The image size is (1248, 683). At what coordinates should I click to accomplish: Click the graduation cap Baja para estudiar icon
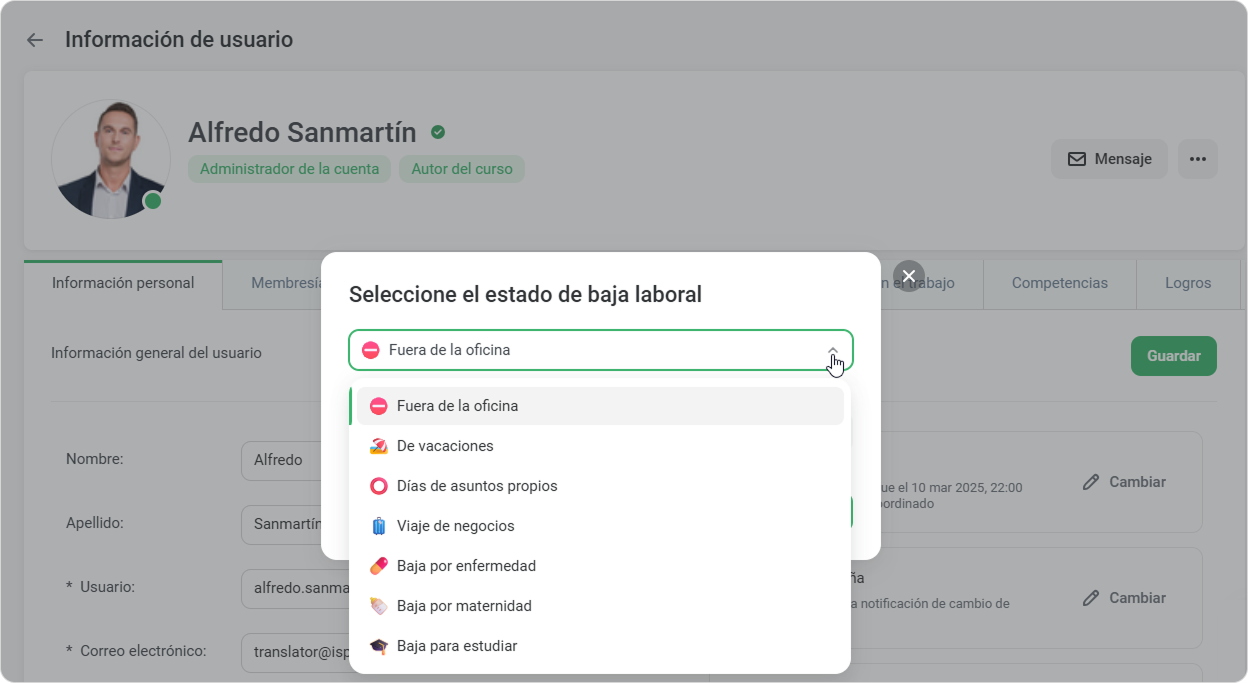click(x=378, y=646)
